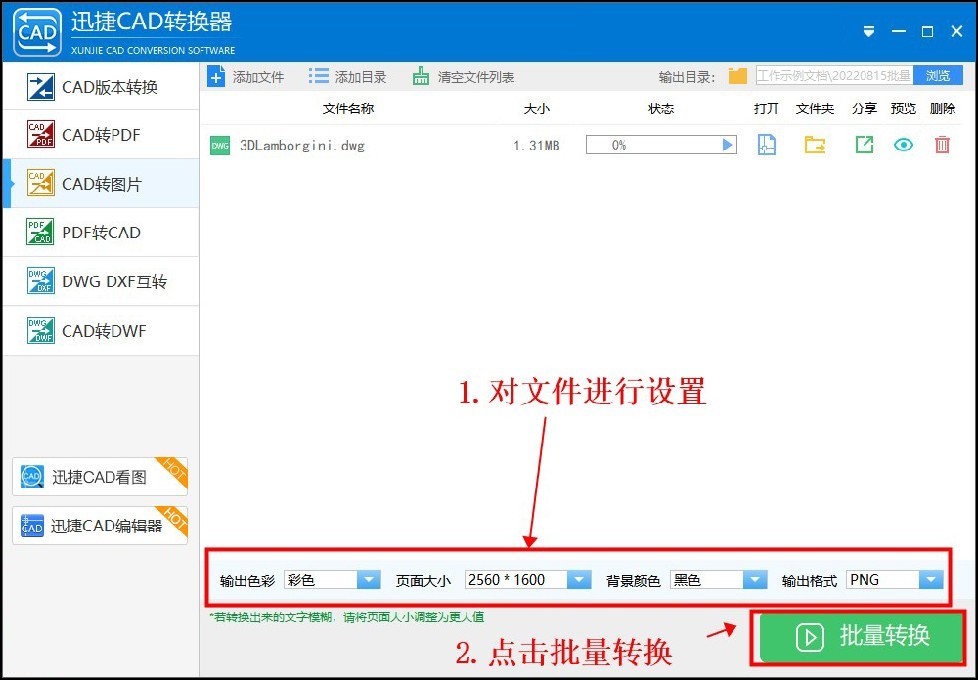The height and width of the screenshot is (680, 978).
Task: Delete 3DLamborgini.dwg using the trash icon
Action: [x=942, y=144]
